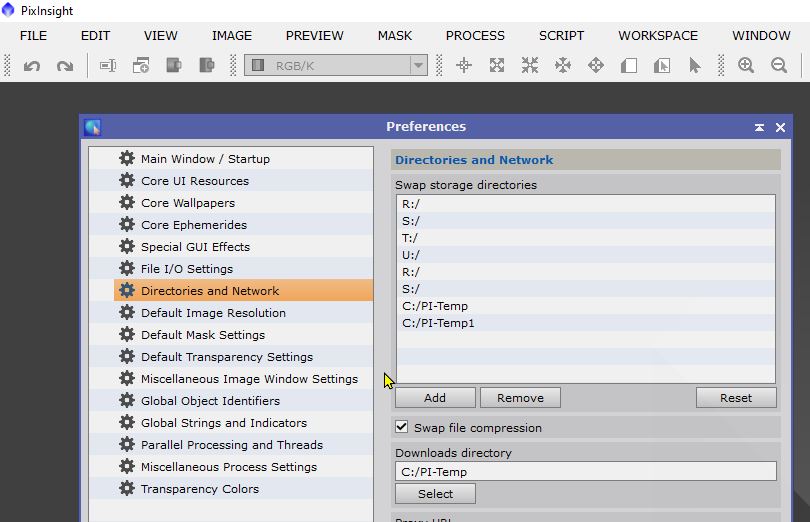
Task: Click Select under Downloads directory
Action: [435, 494]
